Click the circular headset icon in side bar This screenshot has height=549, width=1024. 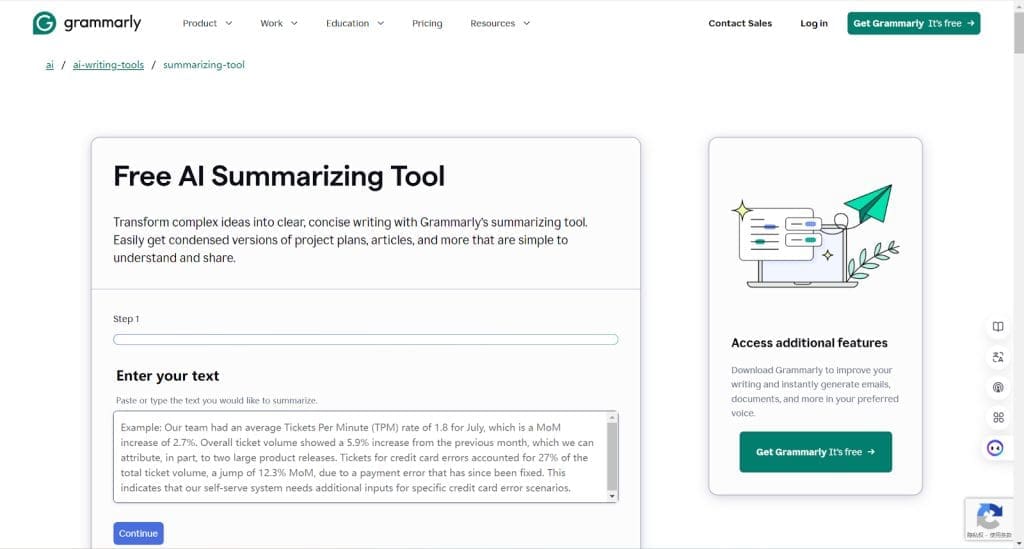[998, 387]
